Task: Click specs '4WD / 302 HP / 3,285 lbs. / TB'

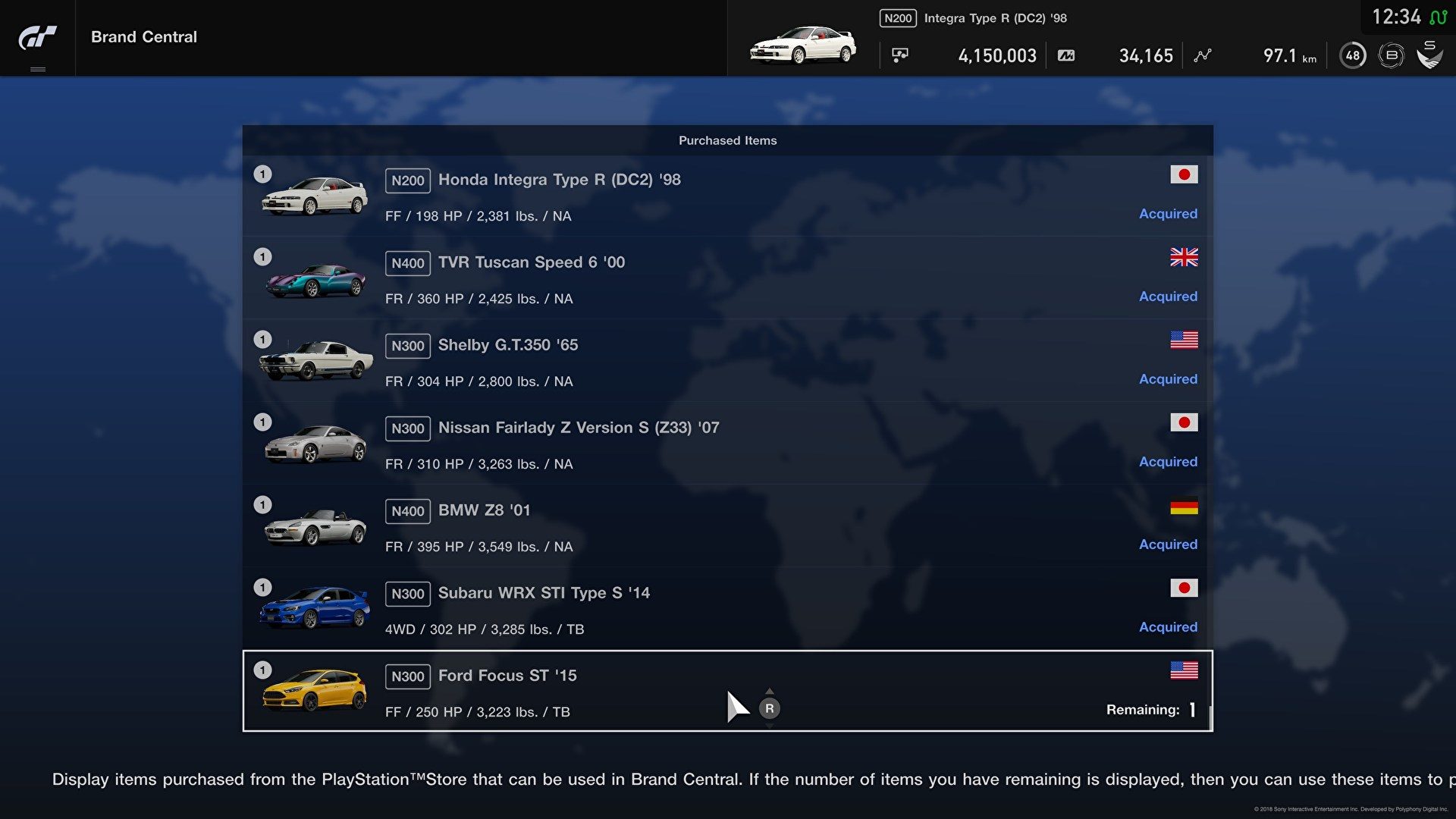Action: (485, 629)
